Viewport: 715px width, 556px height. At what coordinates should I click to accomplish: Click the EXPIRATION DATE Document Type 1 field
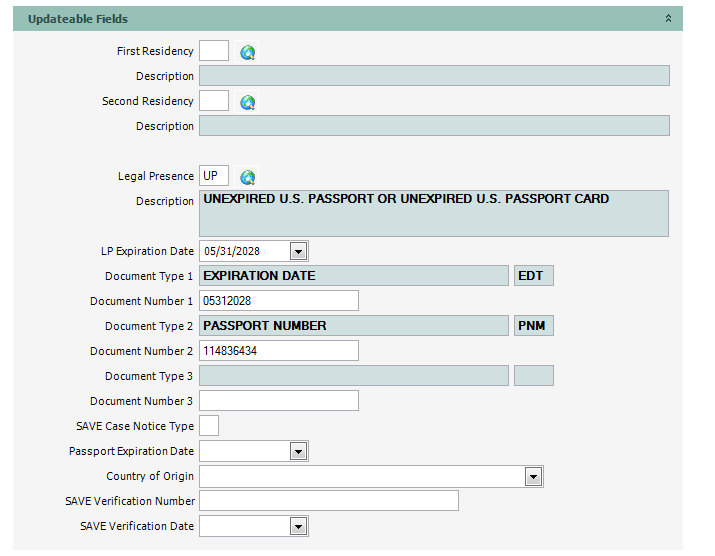[x=354, y=276]
